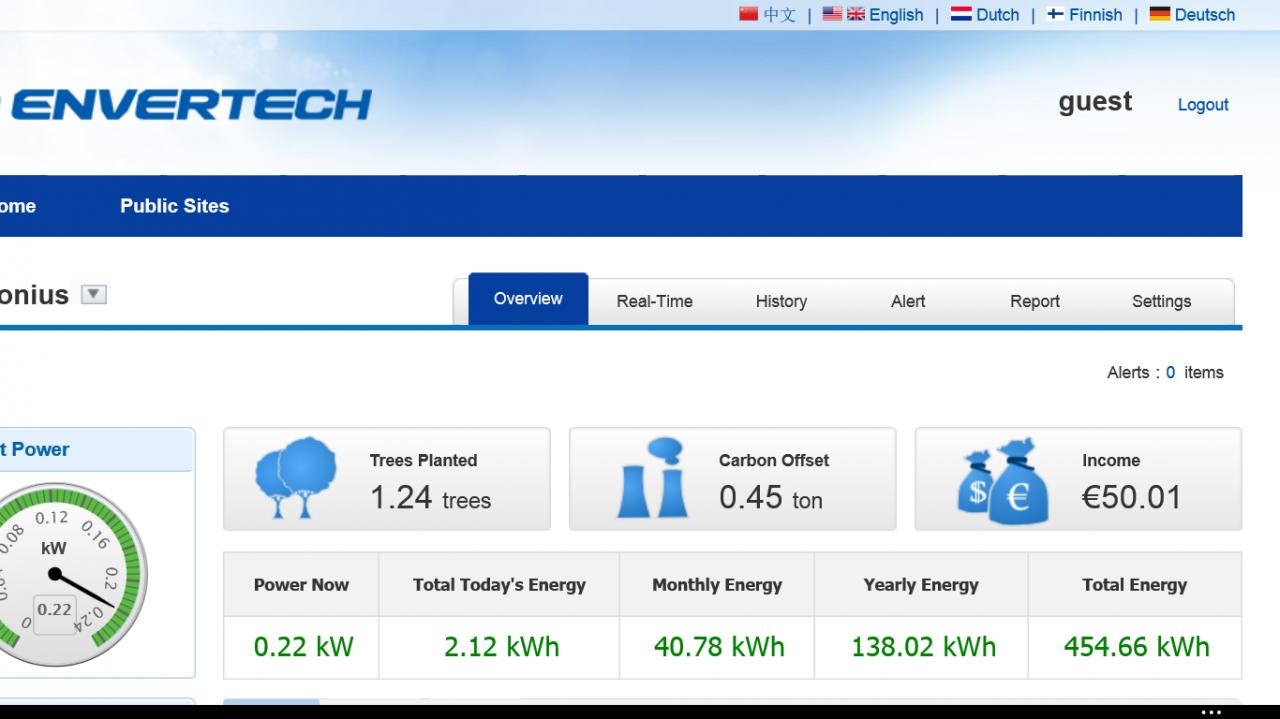Click the UK flag icon
The width and height of the screenshot is (1280, 719).
pyautogui.click(x=856, y=14)
